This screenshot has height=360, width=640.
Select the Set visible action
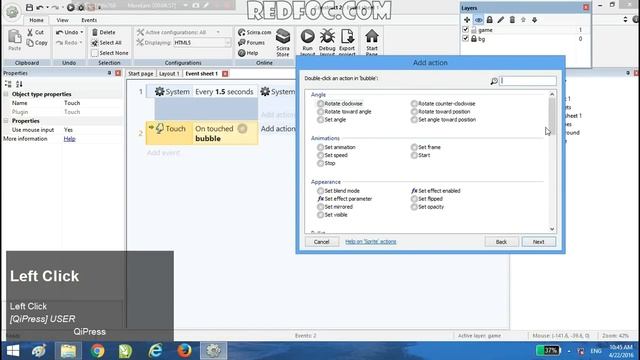point(332,215)
